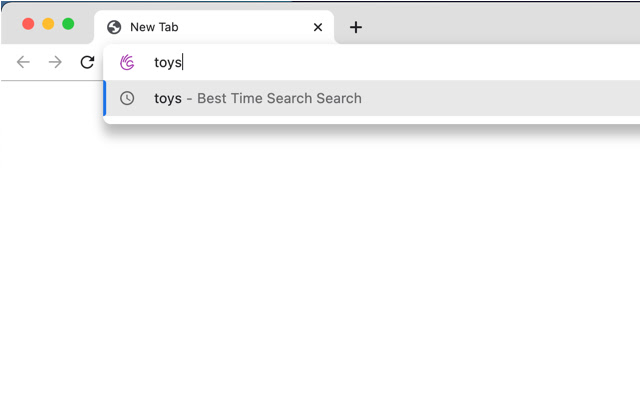This screenshot has width=640, height=400.
Task: Close the New Tab tab
Action: (x=318, y=27)
